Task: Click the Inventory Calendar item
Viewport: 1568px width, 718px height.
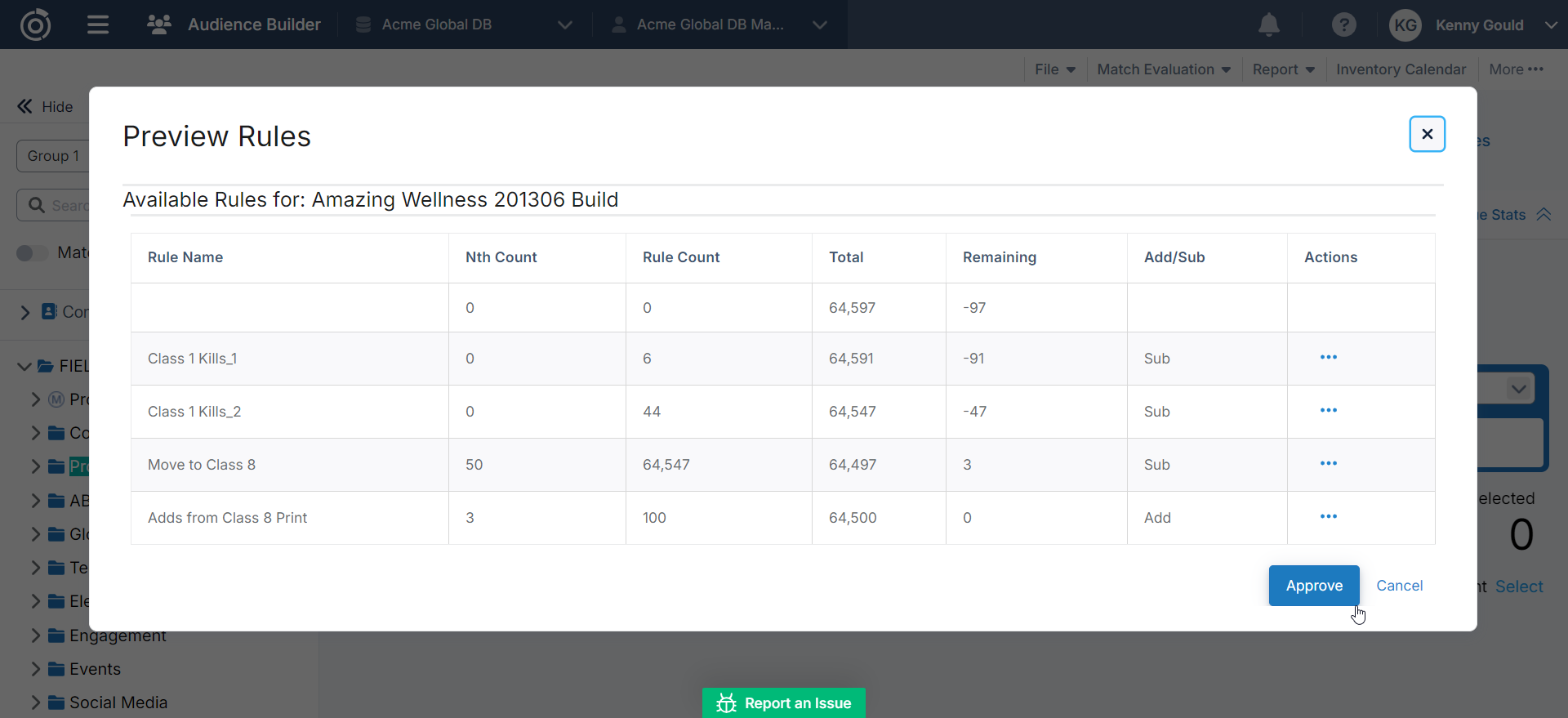Action: [x=1401, y=69]
